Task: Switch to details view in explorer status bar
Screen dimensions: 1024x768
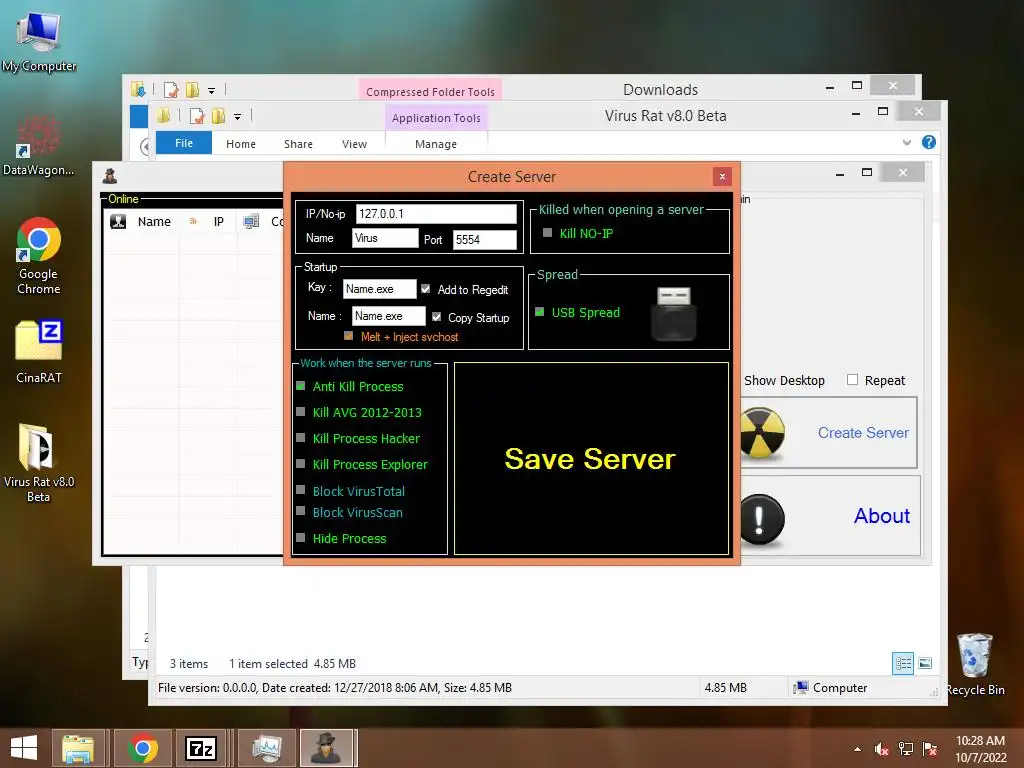Action: pos(903,664)
